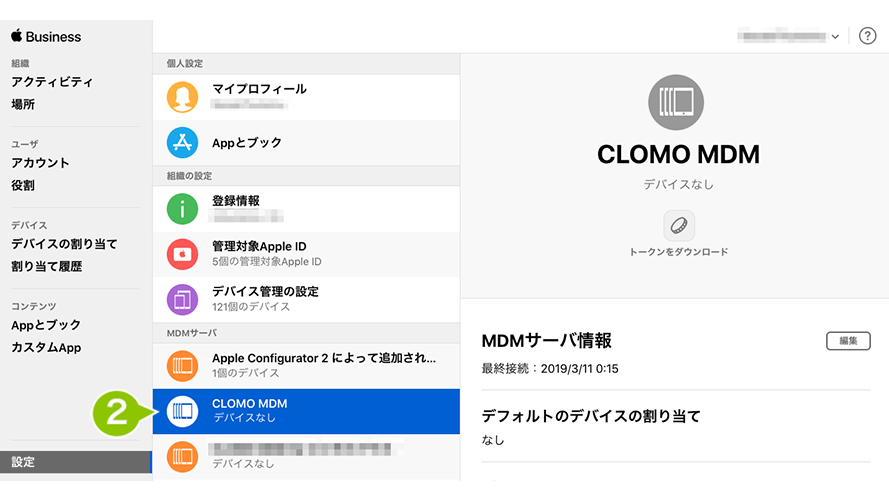Click the My Profile avatar icon
Viewport: 889px width, 500px height.
coord(182,97)
